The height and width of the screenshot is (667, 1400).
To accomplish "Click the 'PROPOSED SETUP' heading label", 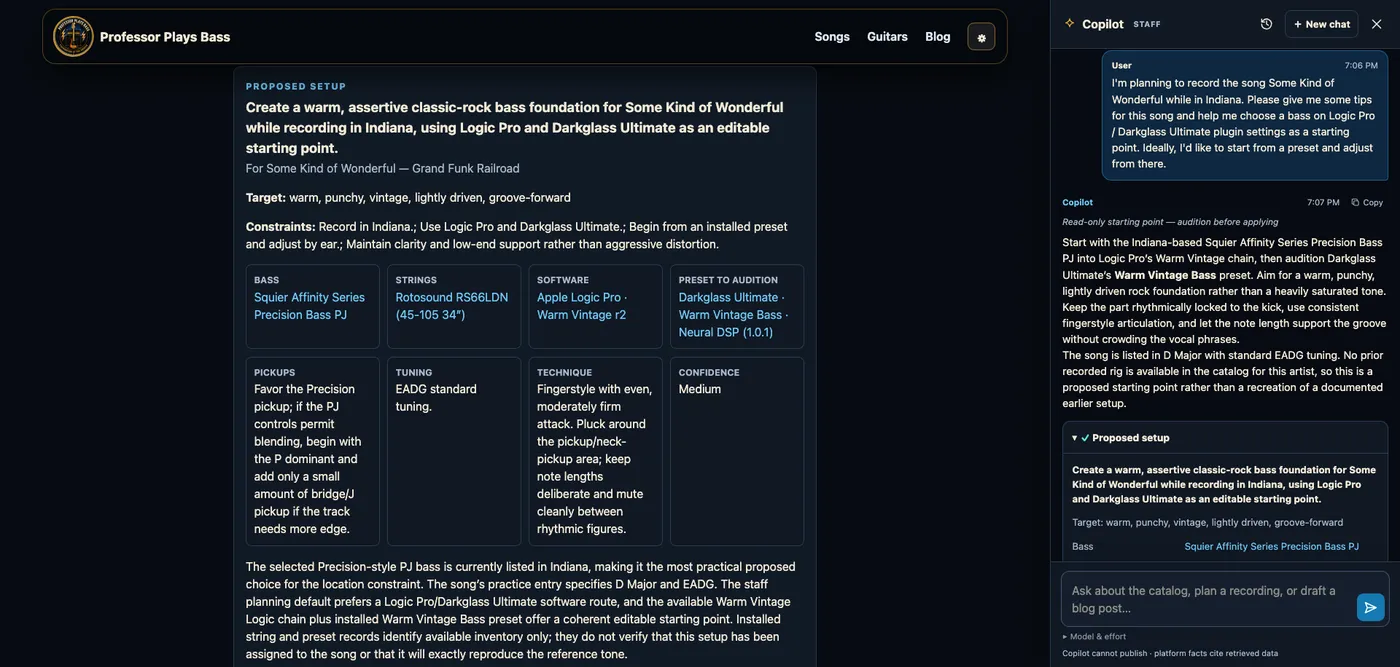I will (296, 87).
